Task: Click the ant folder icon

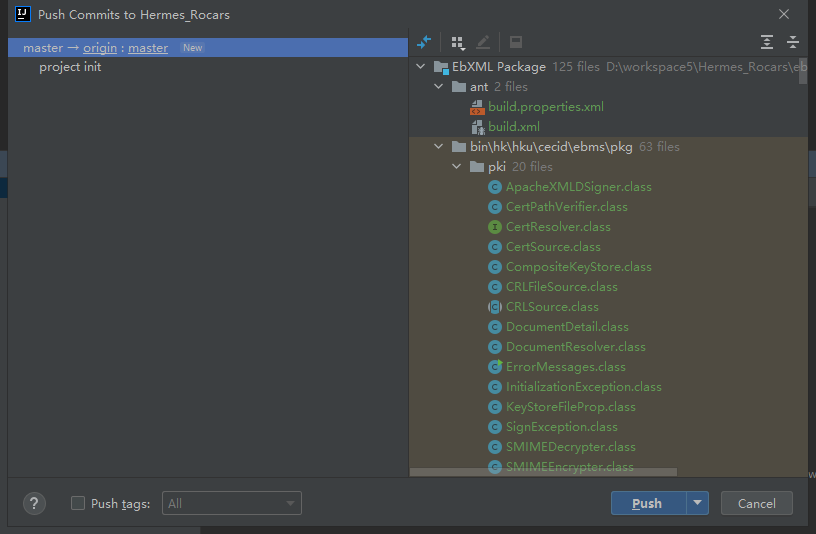Action: (x=458, y=86)
